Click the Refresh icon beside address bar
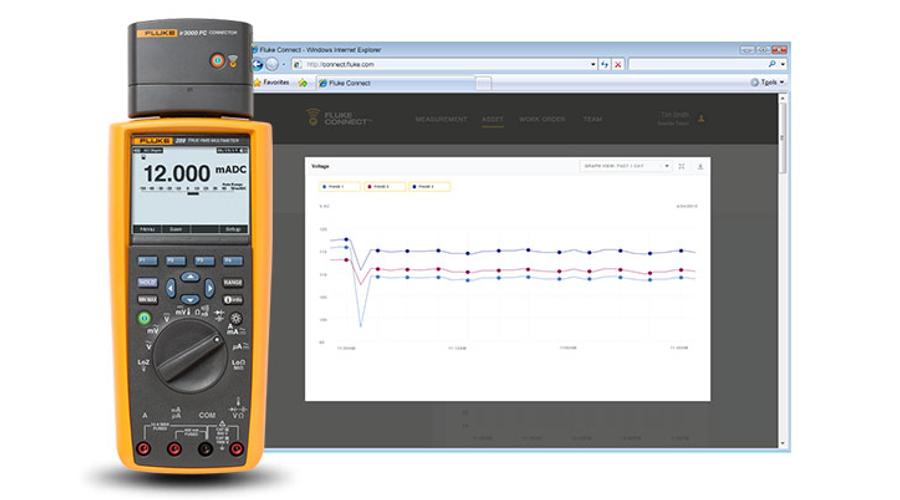Viewport: 900px width, 500px height. pyautogui.click(x=604, y=64)
